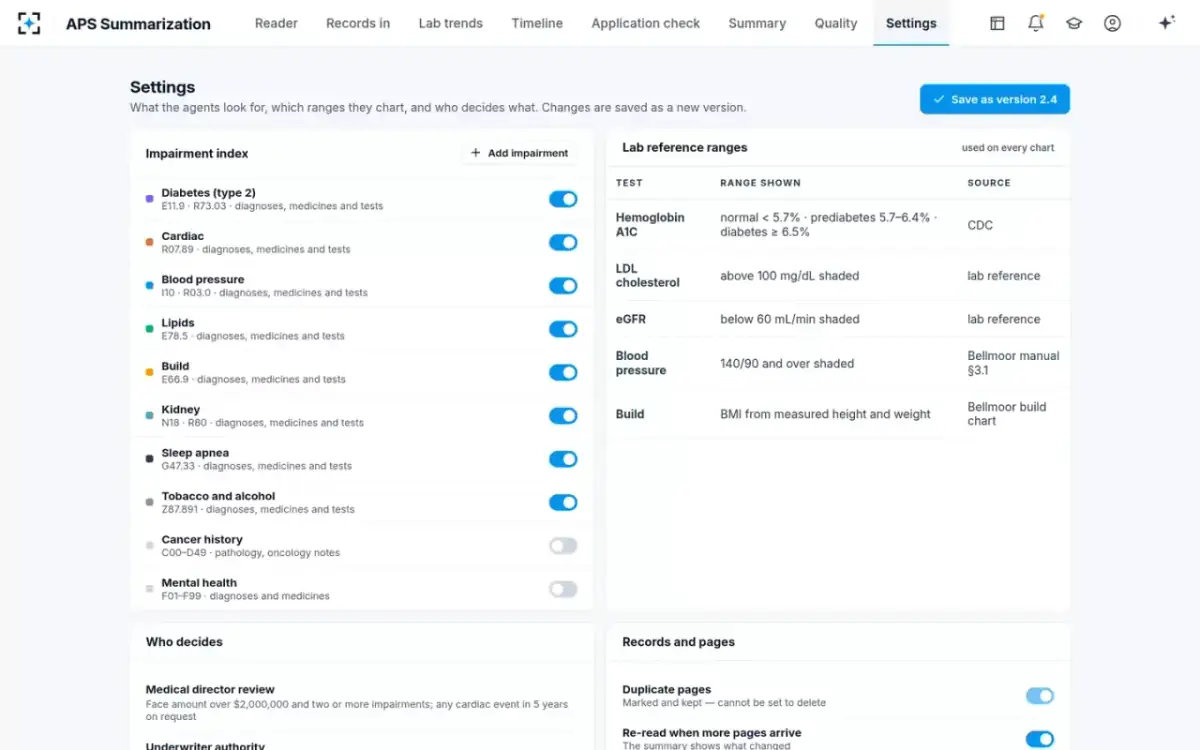Click 'BMI from measured height and weight'
Viewport: 1200px width, 750px height.
[x=825, y=414]
